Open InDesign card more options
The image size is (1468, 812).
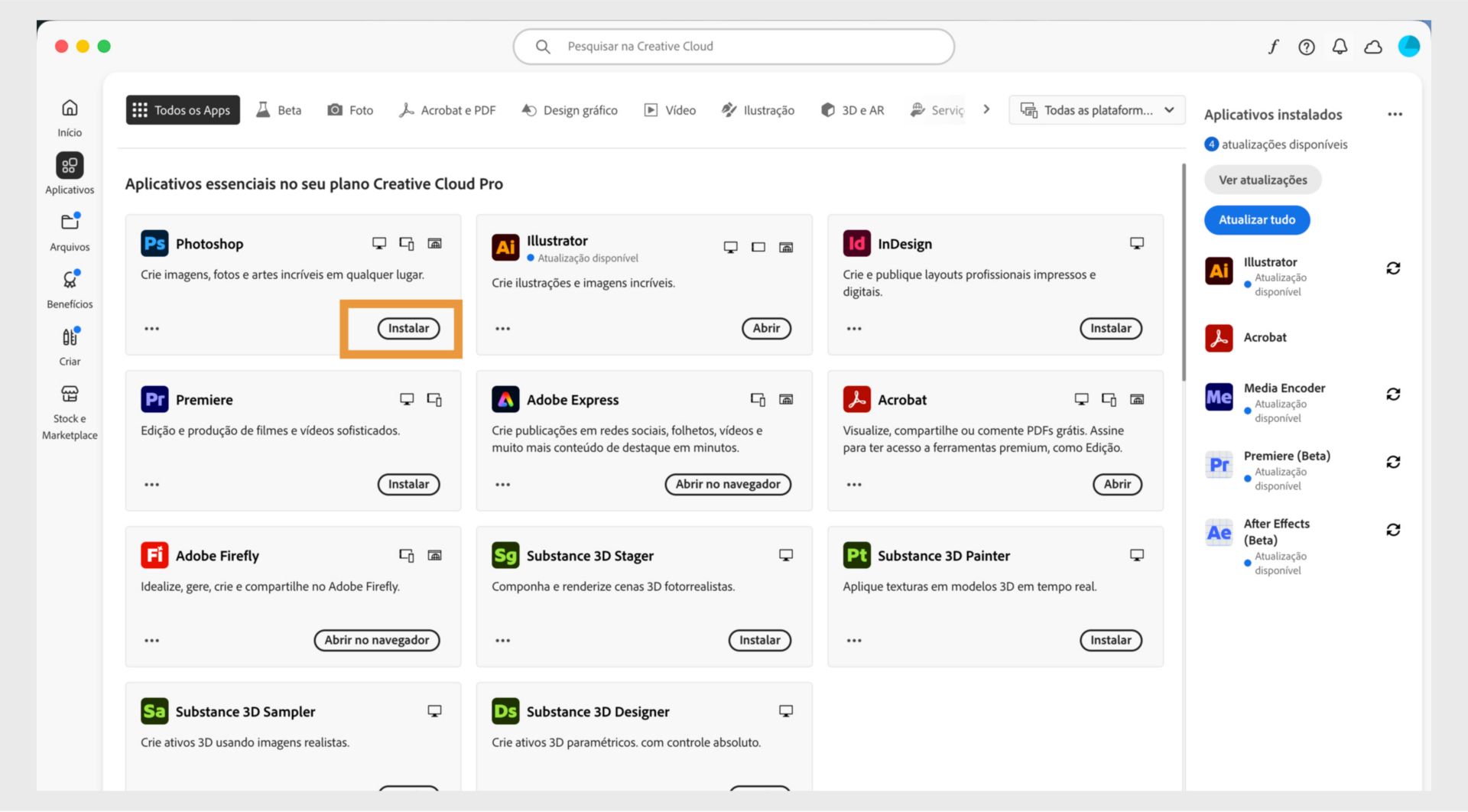854,329
